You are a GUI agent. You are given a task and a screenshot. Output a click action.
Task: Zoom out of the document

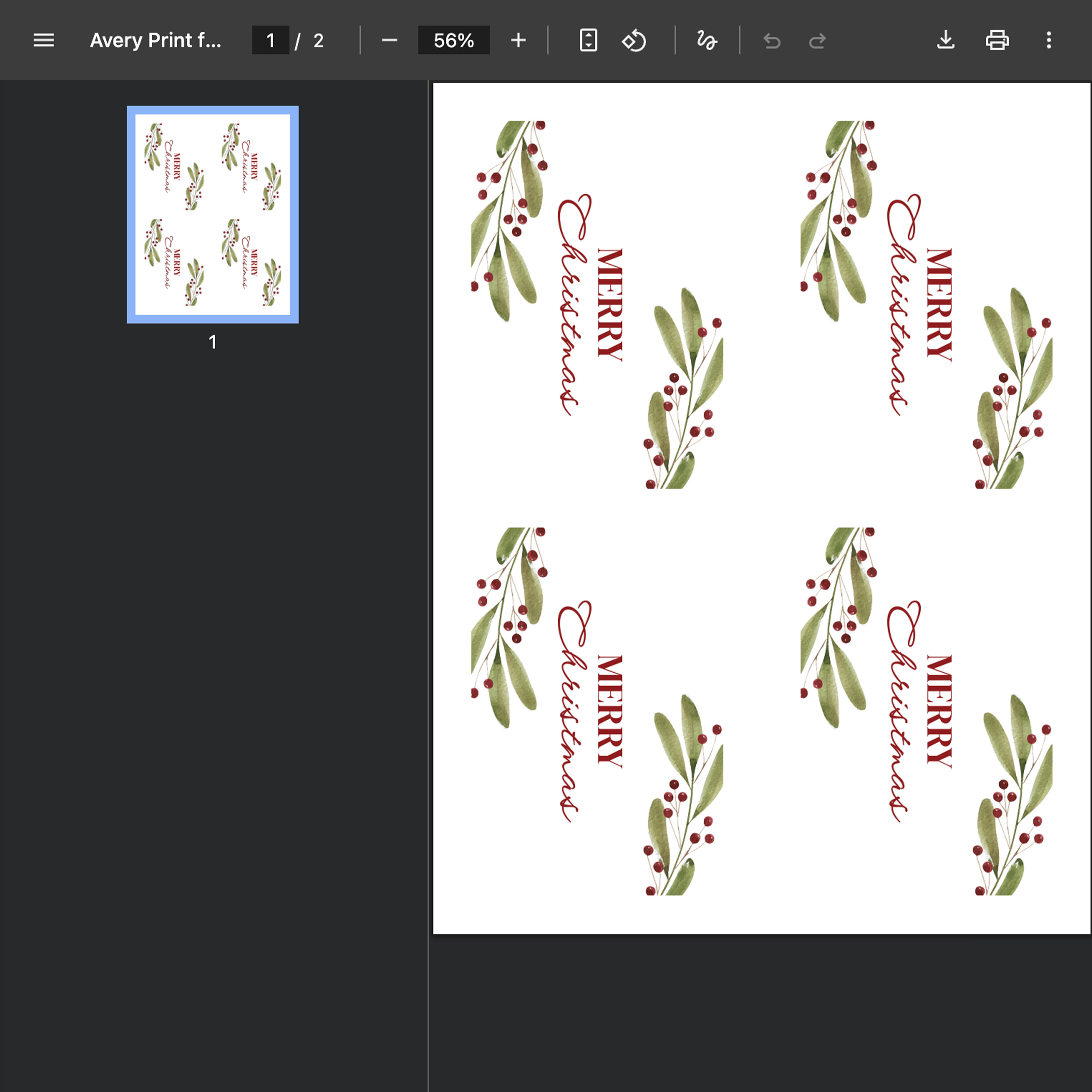click(x=389, y=40)
